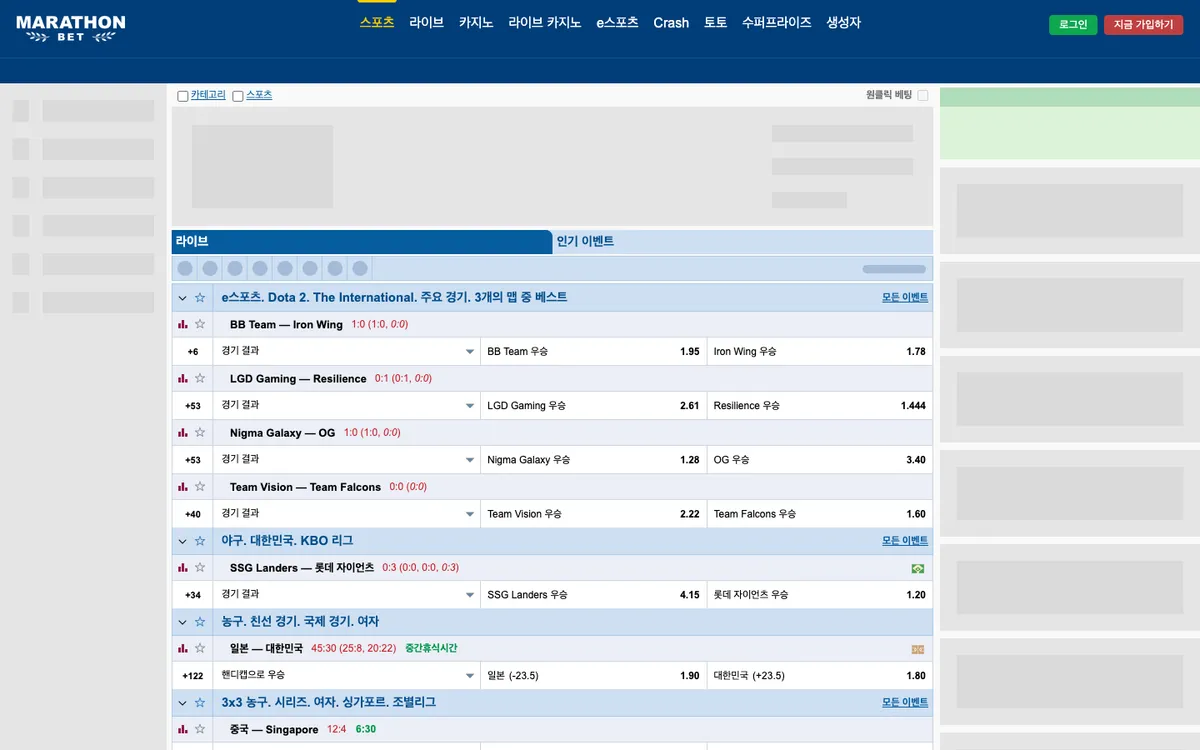Click the green 로그인 button
The image size is (1200, 750).
click(x=1073, y=25)
